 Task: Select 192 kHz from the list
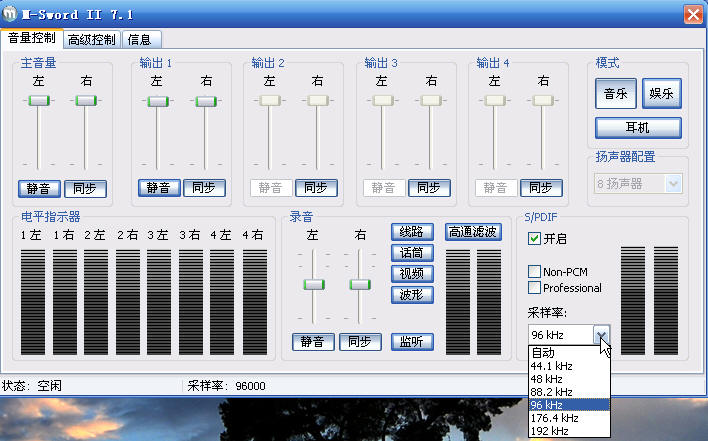(569, 431)
